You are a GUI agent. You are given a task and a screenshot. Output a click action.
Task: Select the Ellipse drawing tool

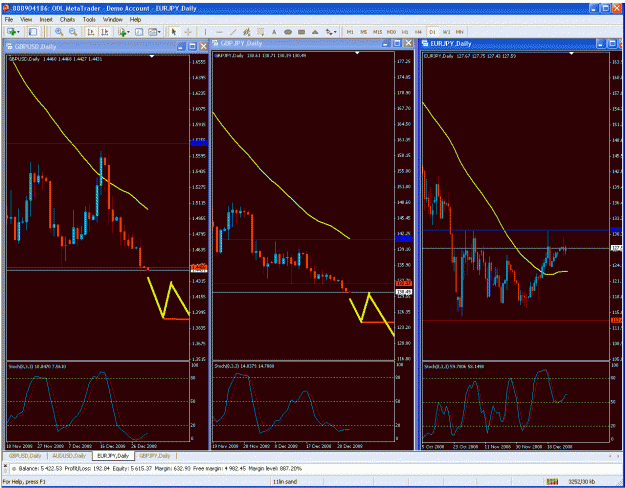pyautogui.click(x=288, y=32)
